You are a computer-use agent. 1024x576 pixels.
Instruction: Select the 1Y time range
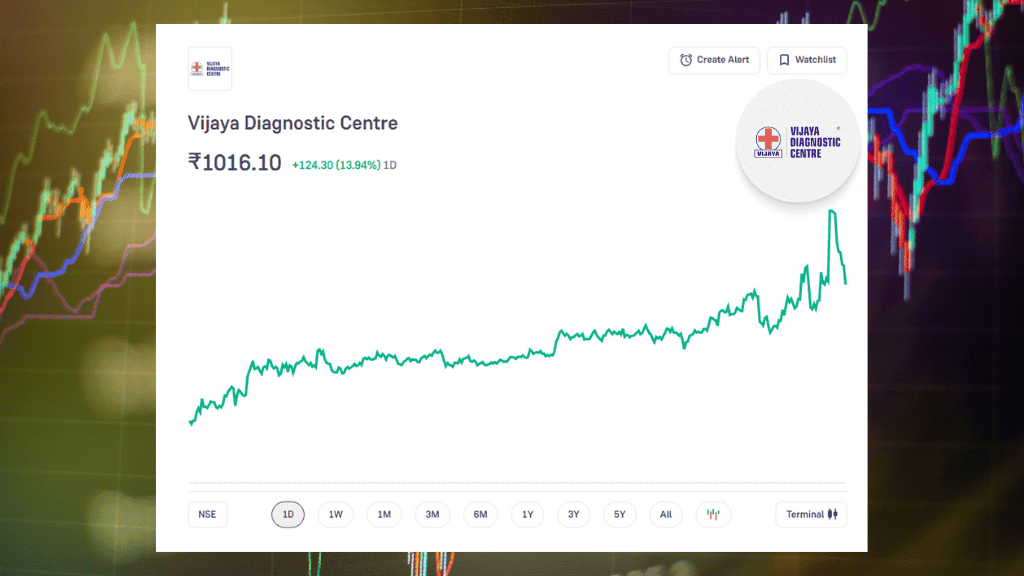[x=527, y=515]
